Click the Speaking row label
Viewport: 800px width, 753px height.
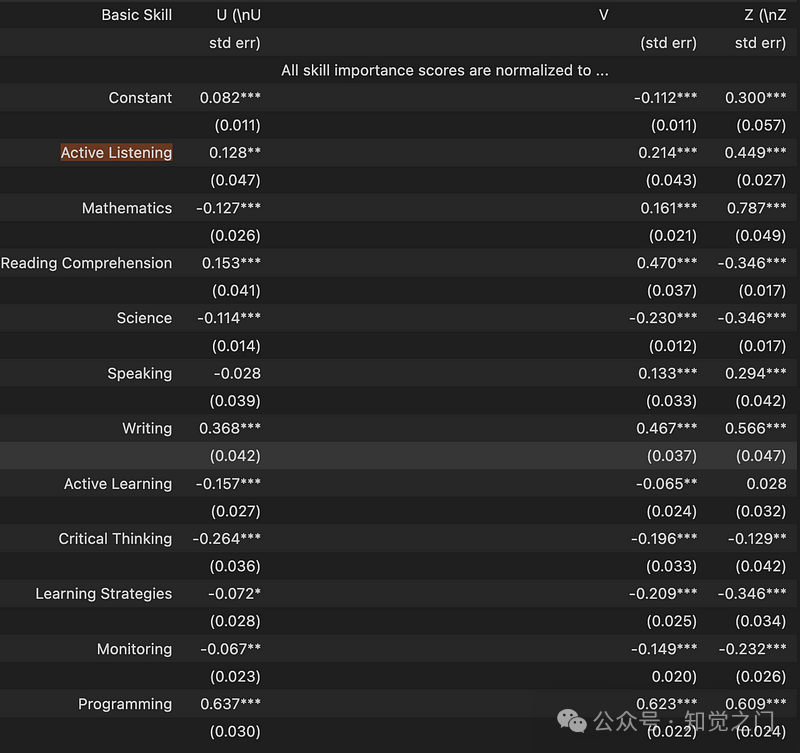pyautogui.click(x=139, y=373)
